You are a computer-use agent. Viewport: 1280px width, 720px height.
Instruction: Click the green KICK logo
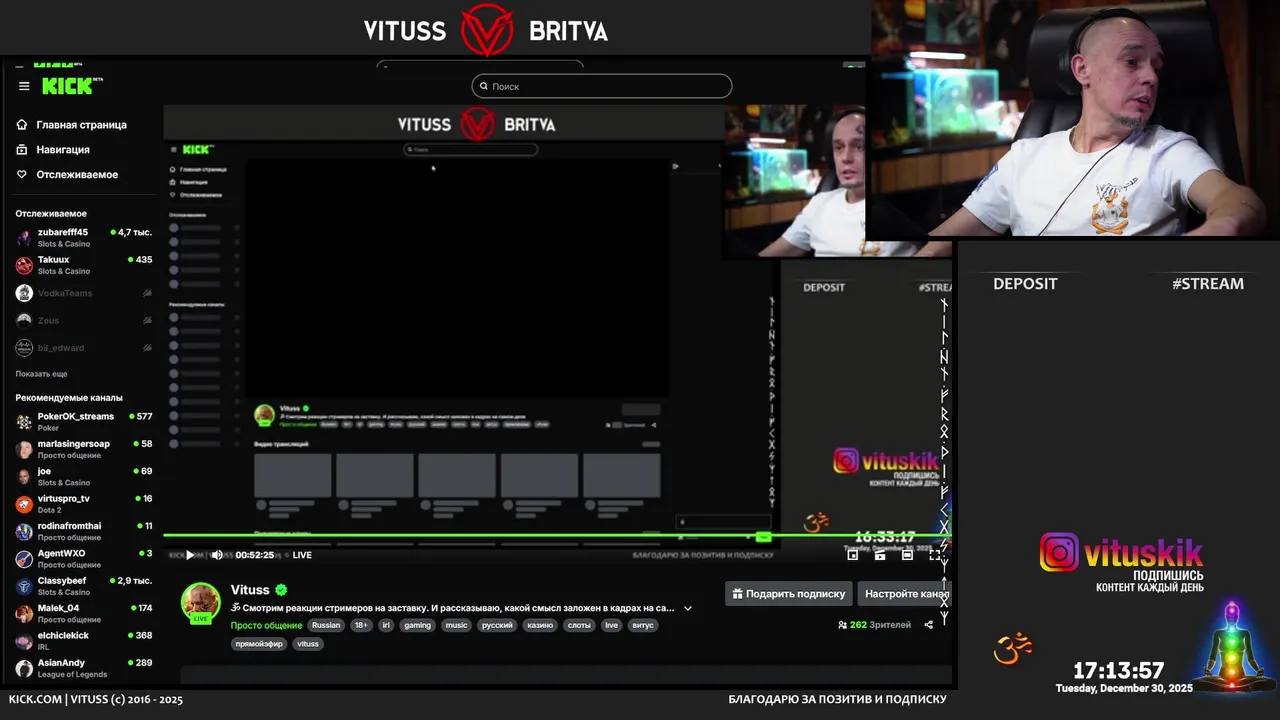(69, 86)
